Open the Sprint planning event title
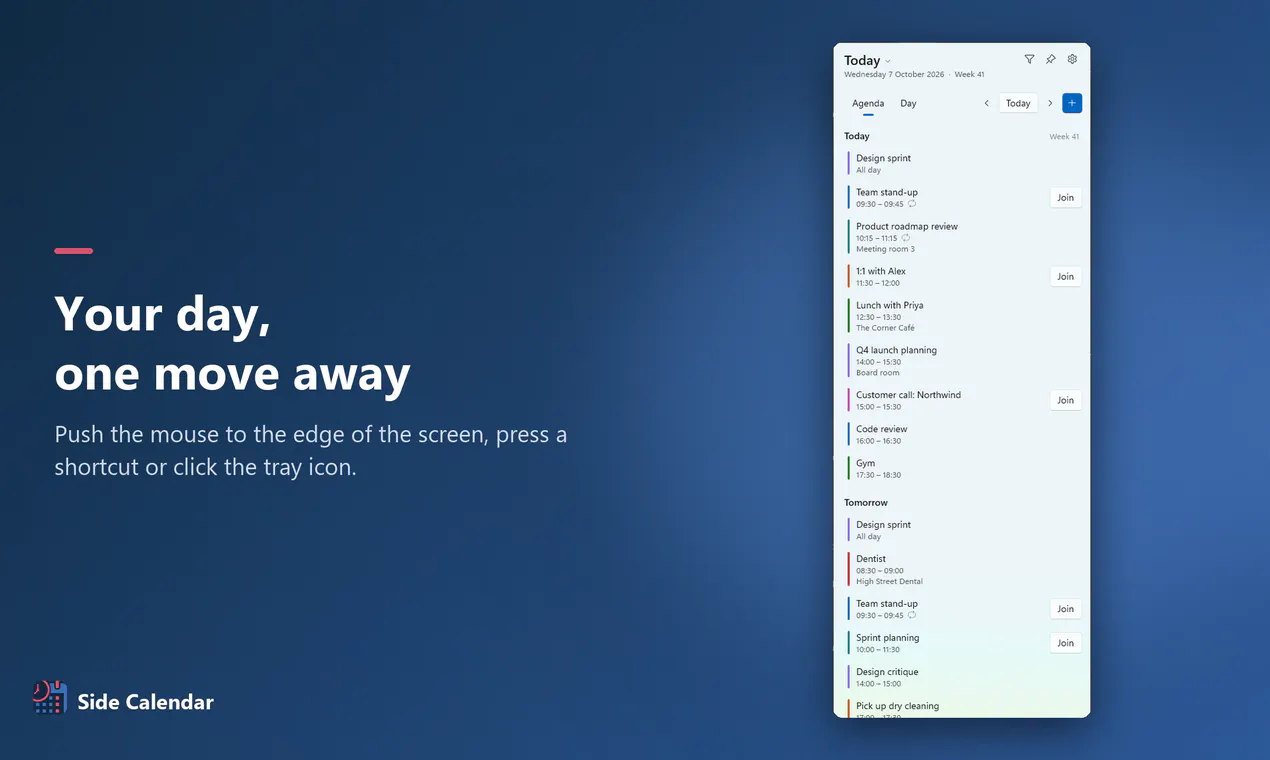Image resolution: width=1270 pixels, height=760 pixels. tap(888, 638)
